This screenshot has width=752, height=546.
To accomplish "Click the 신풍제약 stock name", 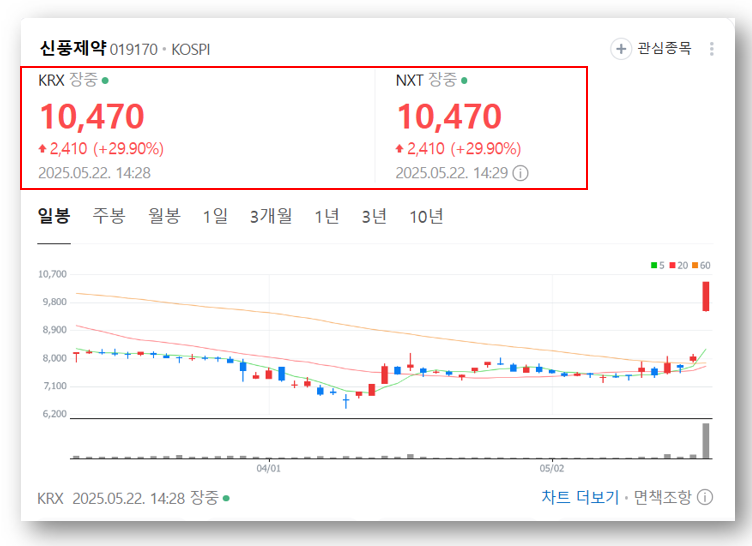I will coord(72,48).
